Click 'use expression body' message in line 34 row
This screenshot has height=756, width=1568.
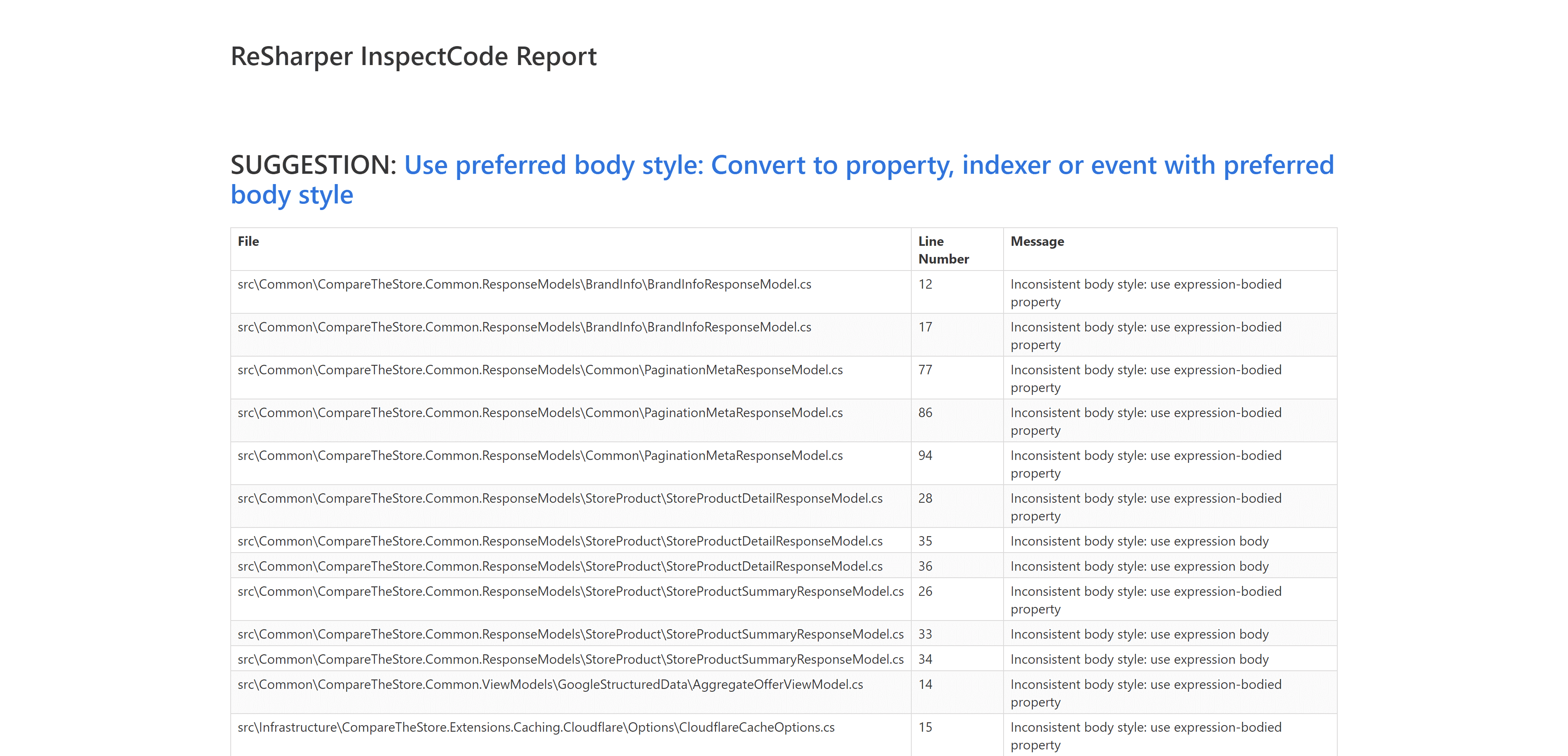tap(1140, 659)
